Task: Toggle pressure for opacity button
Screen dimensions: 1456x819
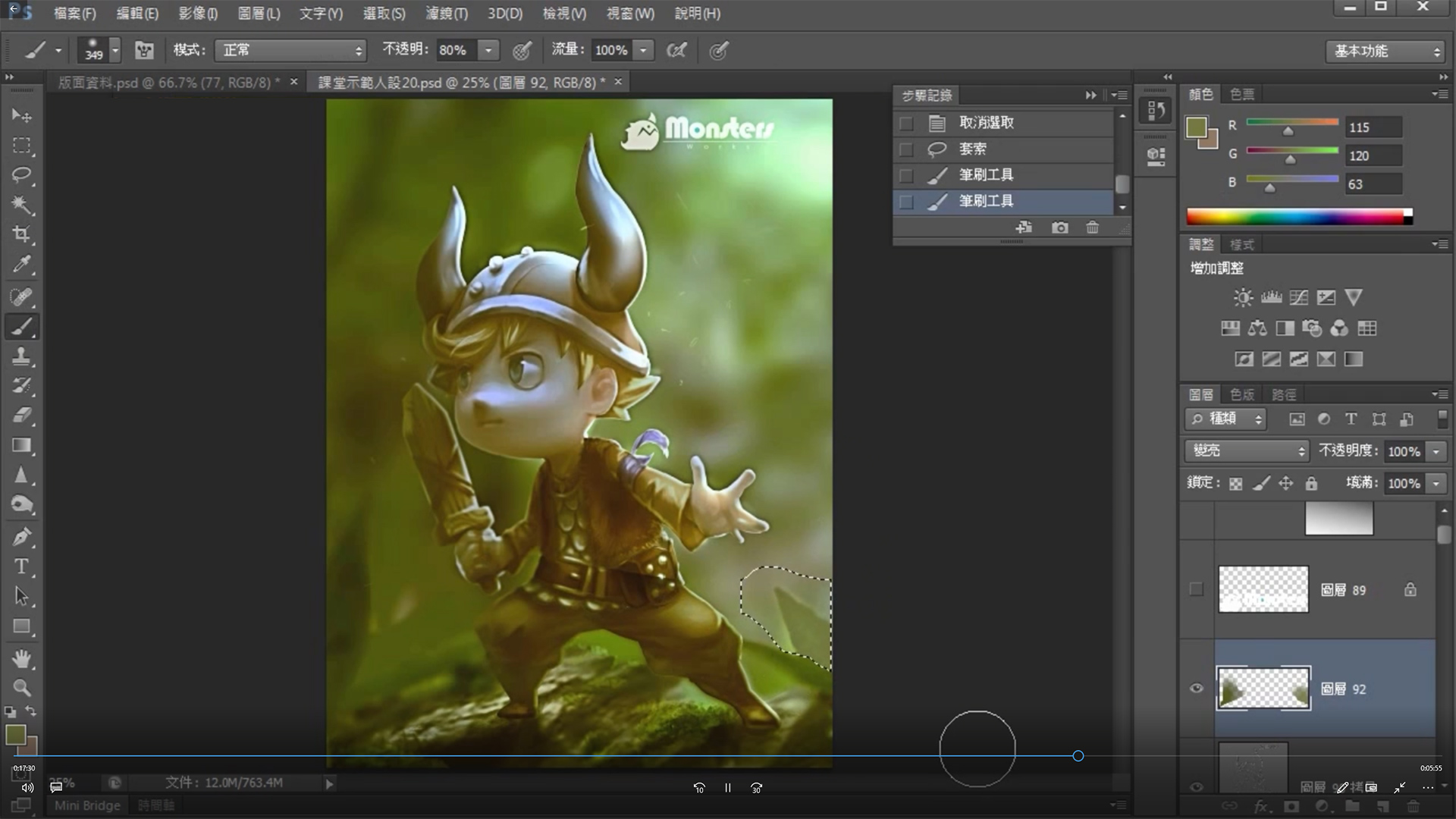Action: 522,51
